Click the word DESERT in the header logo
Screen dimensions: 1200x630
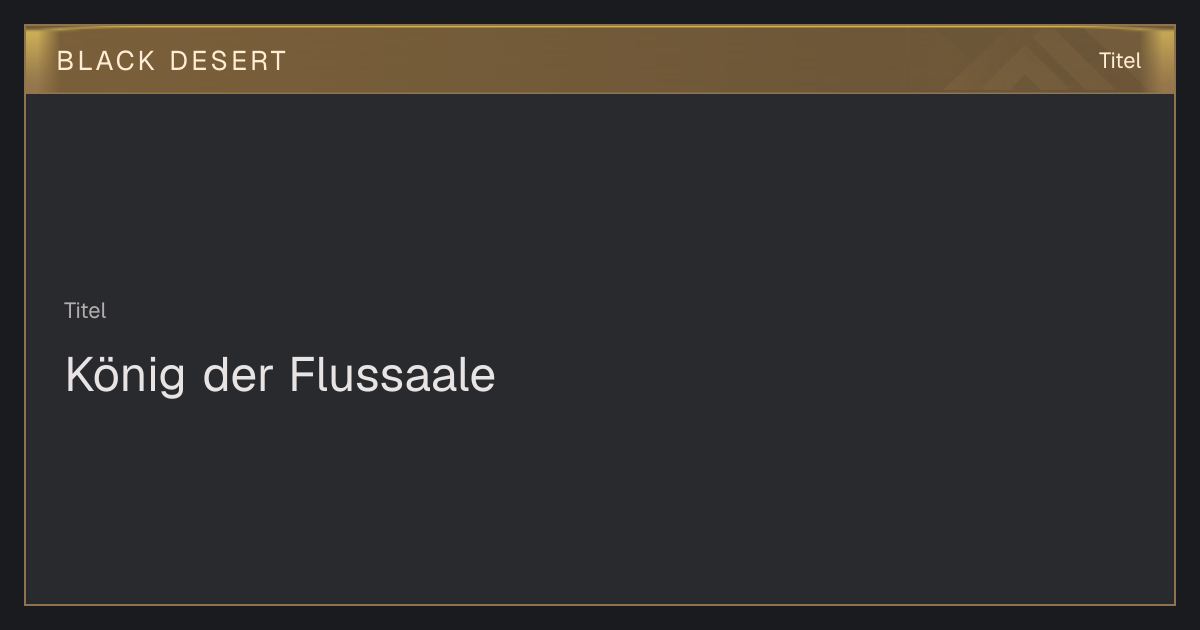[228, 61]
